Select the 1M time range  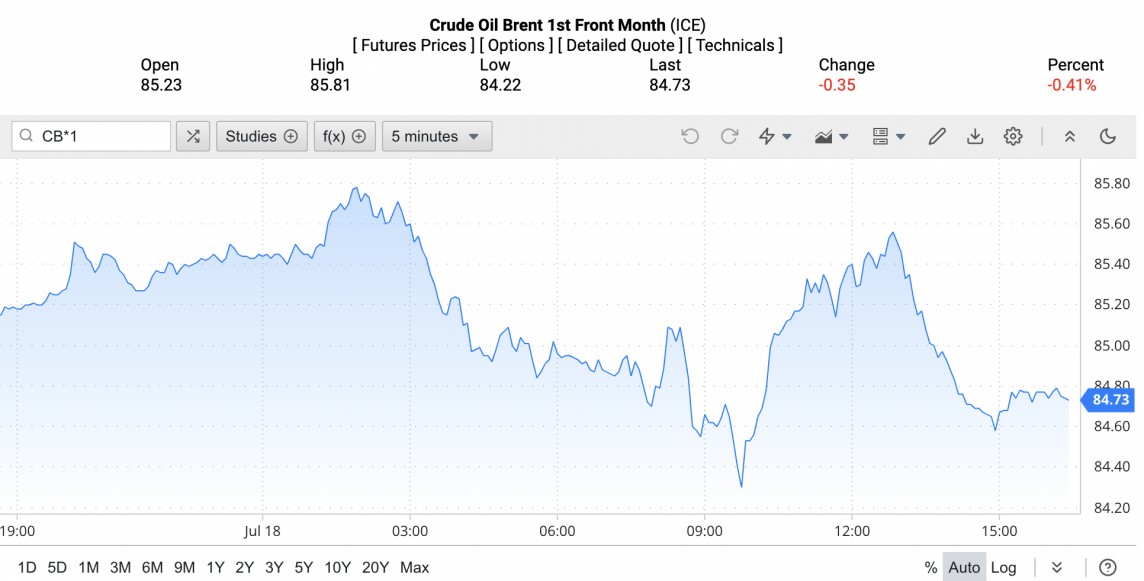tap(88, 567)
